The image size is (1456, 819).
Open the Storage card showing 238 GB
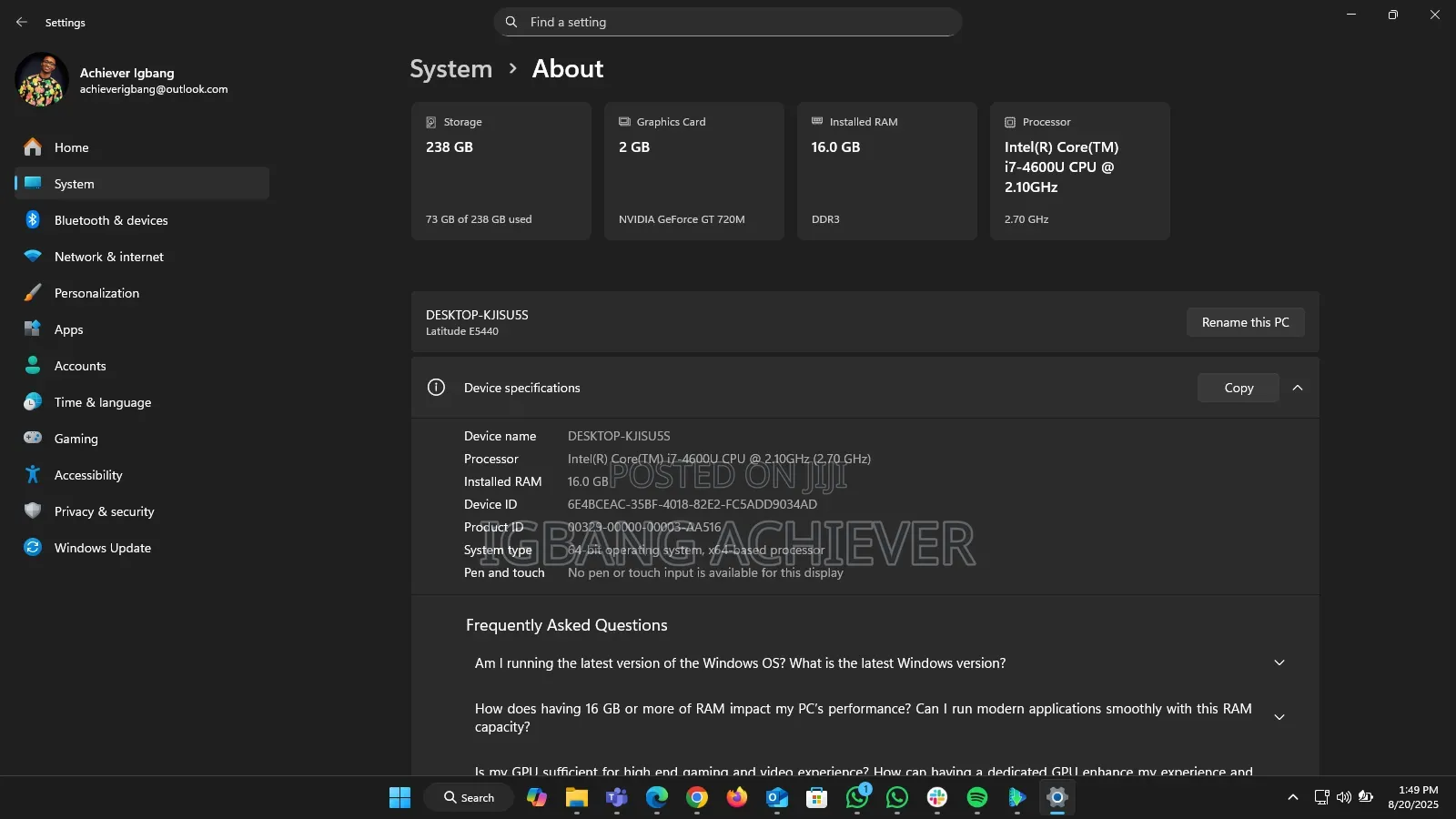501,171
